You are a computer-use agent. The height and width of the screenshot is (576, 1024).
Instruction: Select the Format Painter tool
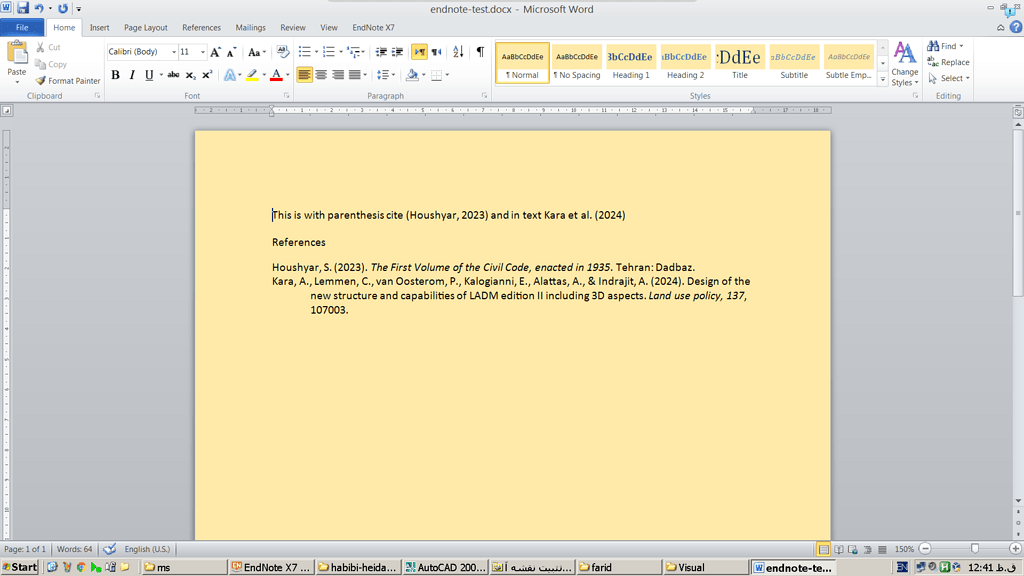click(67, 81)
